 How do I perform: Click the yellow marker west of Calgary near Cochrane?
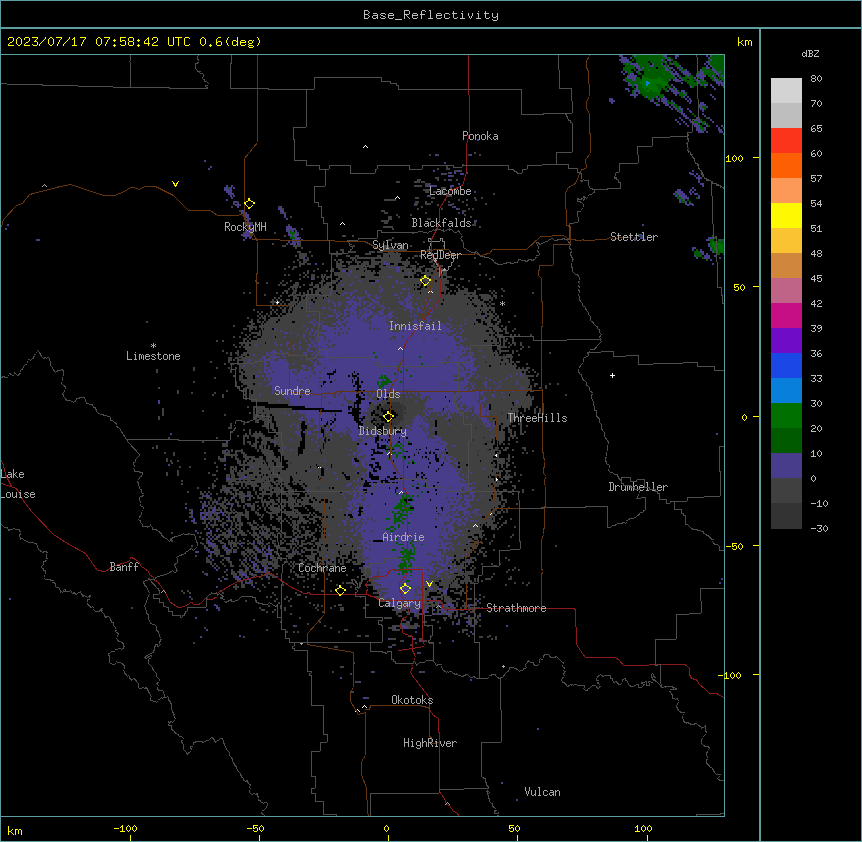[340, 590]
